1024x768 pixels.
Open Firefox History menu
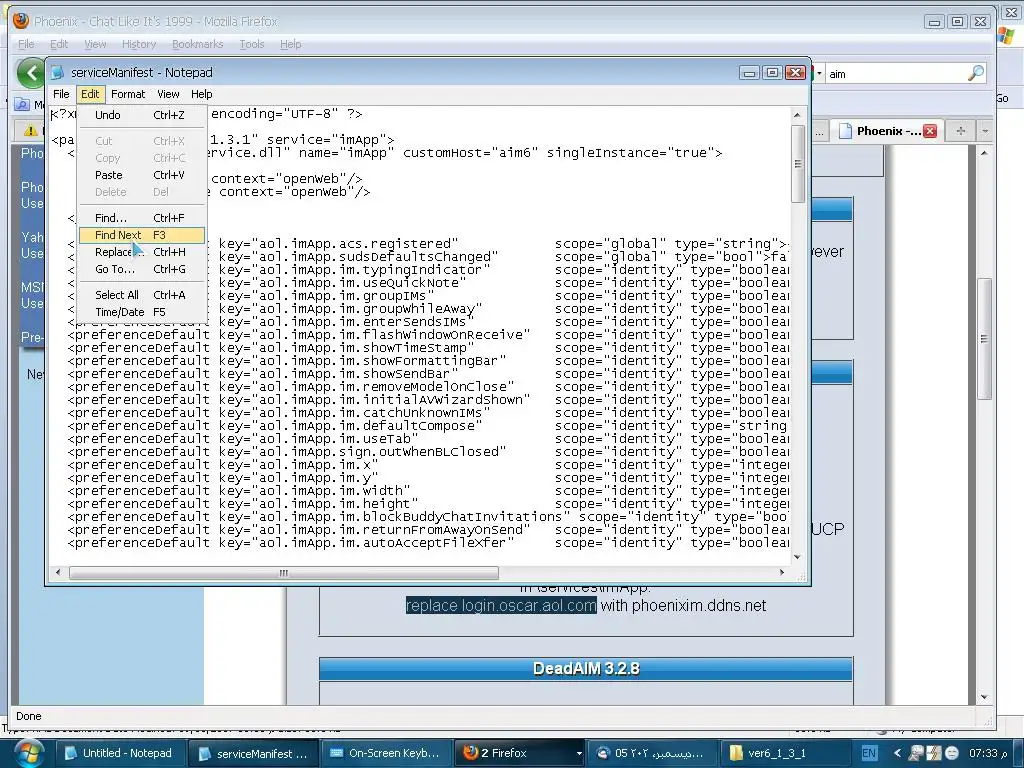tap(139, 44)
